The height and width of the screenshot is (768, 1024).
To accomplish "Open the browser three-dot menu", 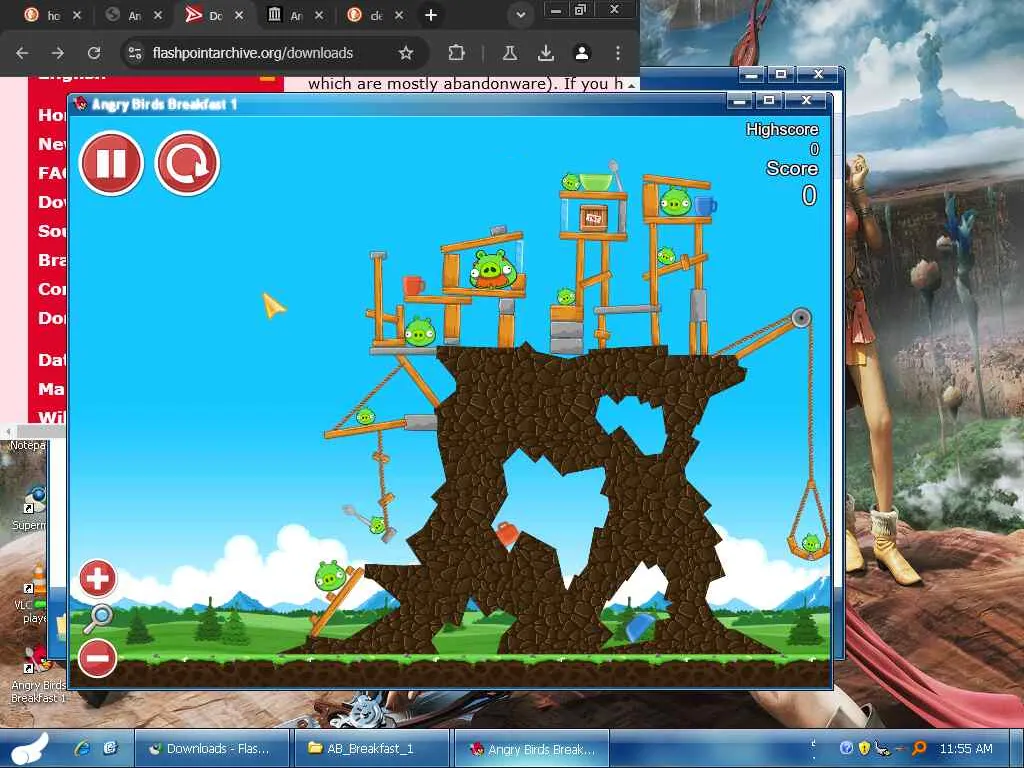I will pyautogui.click(x=618, y=53).
